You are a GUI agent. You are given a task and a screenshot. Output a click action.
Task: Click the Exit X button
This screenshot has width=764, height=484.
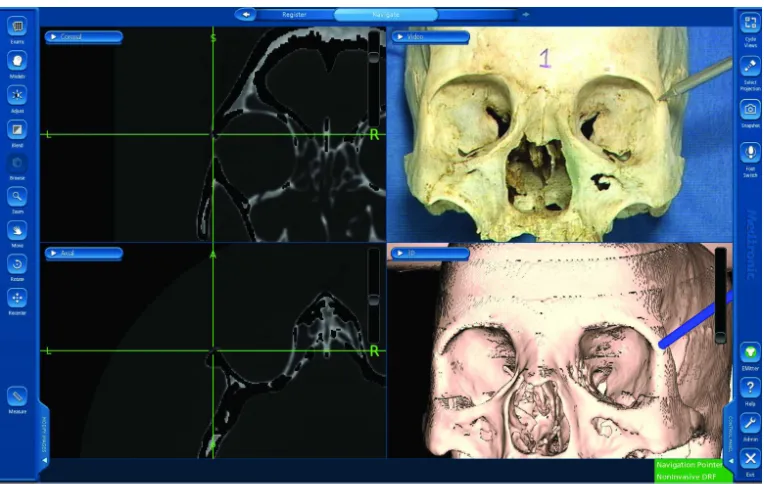tap(750, 459)
